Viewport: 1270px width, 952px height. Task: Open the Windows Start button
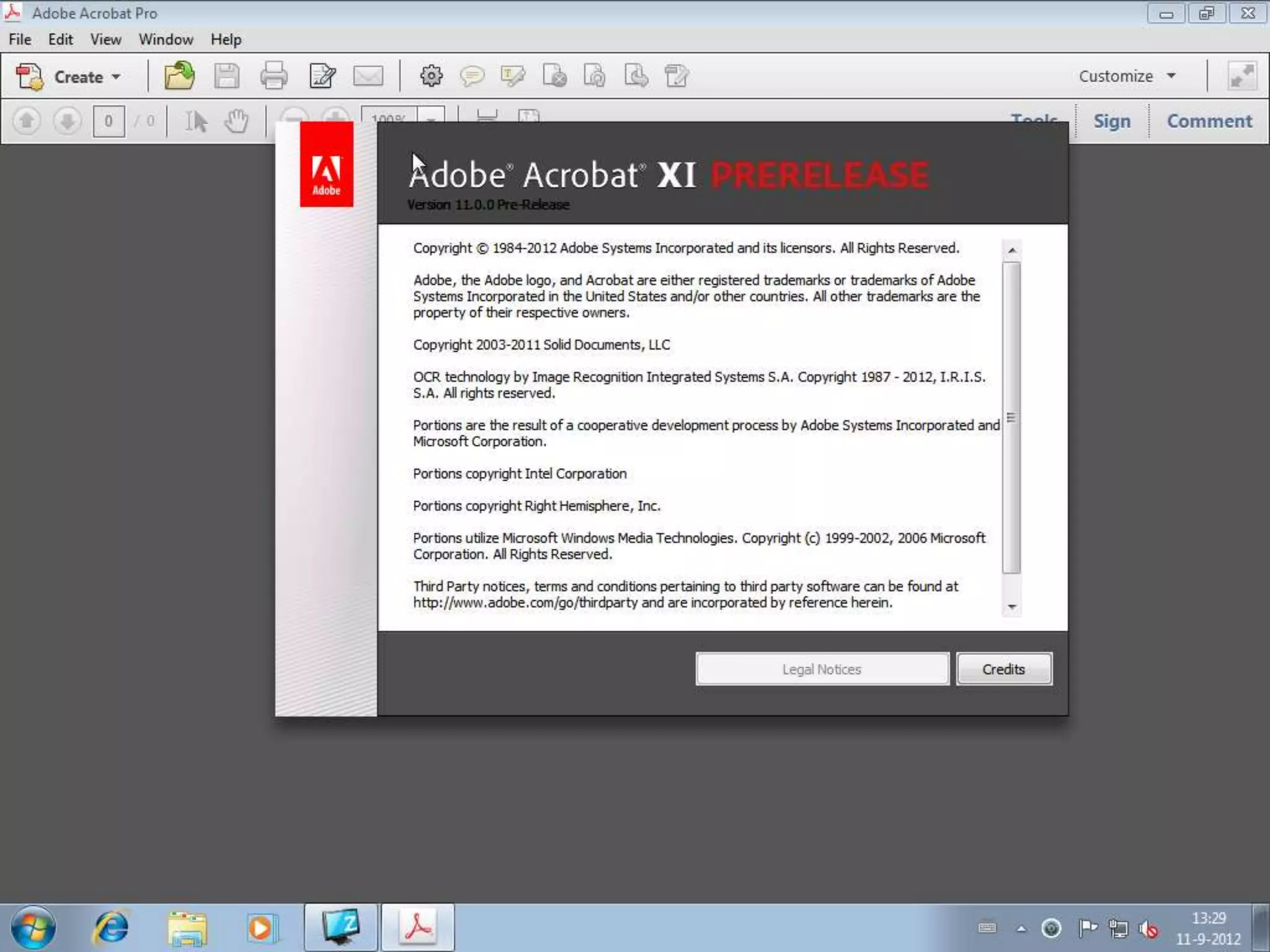pos(33,928)
